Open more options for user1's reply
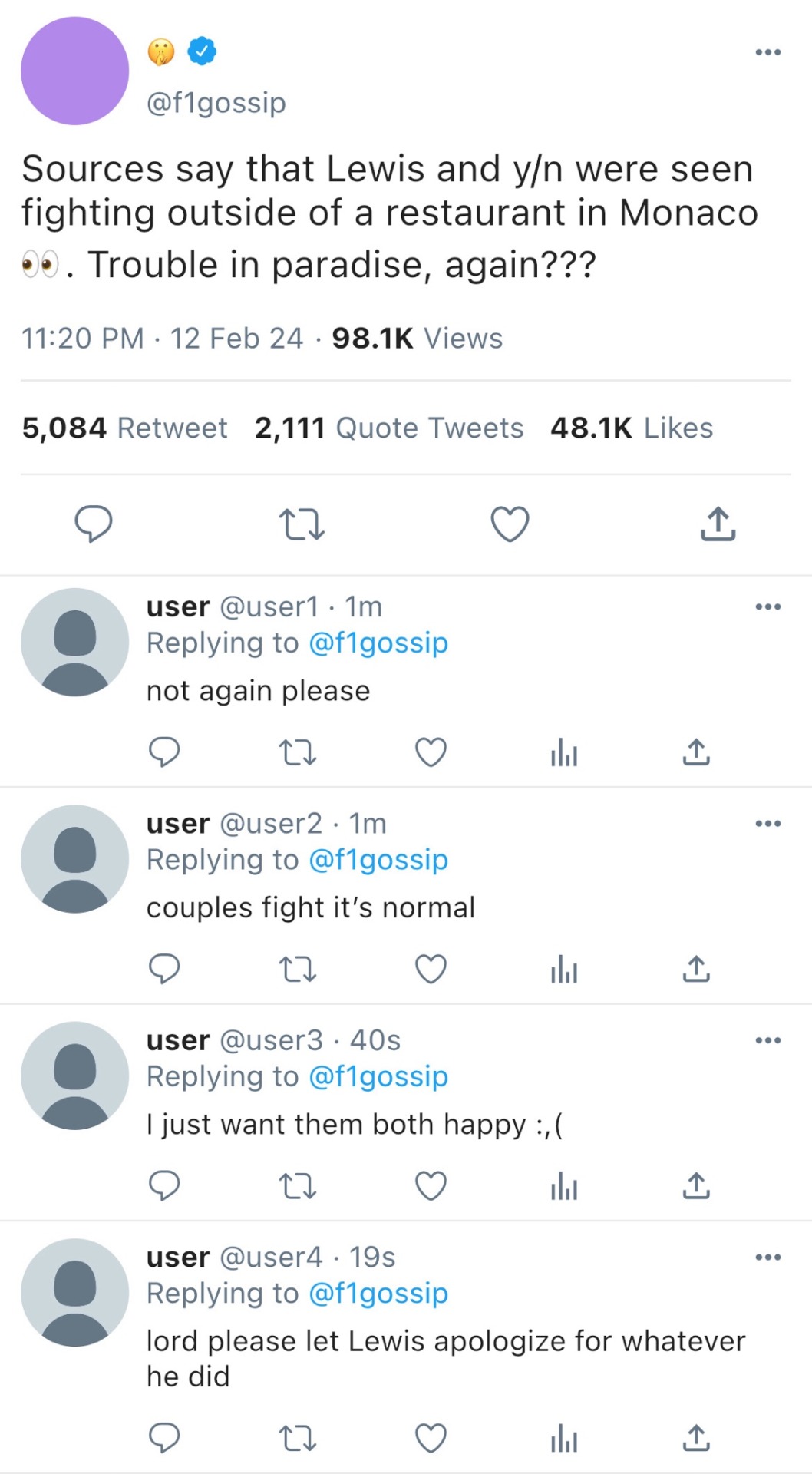812x1474 pixels. tap(767, 606)
